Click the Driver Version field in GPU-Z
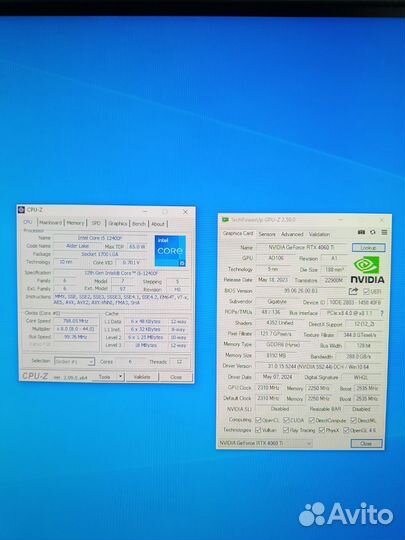Screen dimensions: 405x540 pyautogui.click(x=319, y=366)
